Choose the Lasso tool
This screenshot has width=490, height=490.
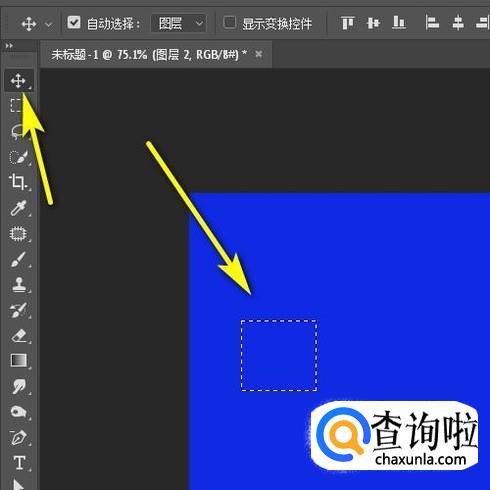[x=17, y=131]
